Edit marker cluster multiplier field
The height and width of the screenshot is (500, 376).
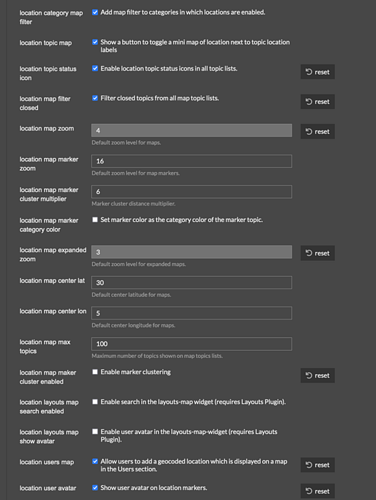[x=192, y=192]
